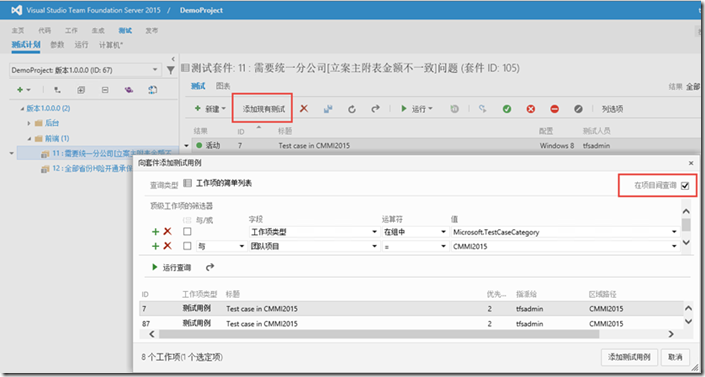This screenshot has width=705, height=377.
Task: Click the assign tester icon left of pass icon
Action: click(x=482, y=109)
